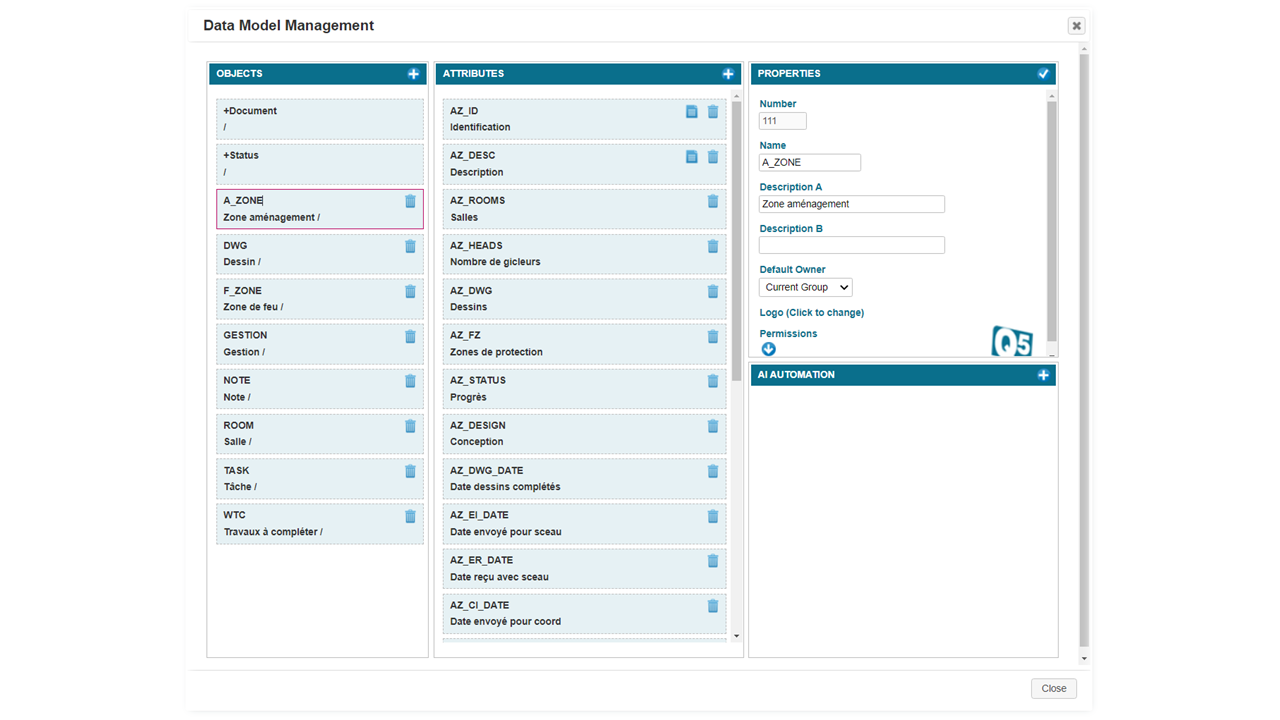
Task: Delete the DWG object
Action: pos(410,246)
